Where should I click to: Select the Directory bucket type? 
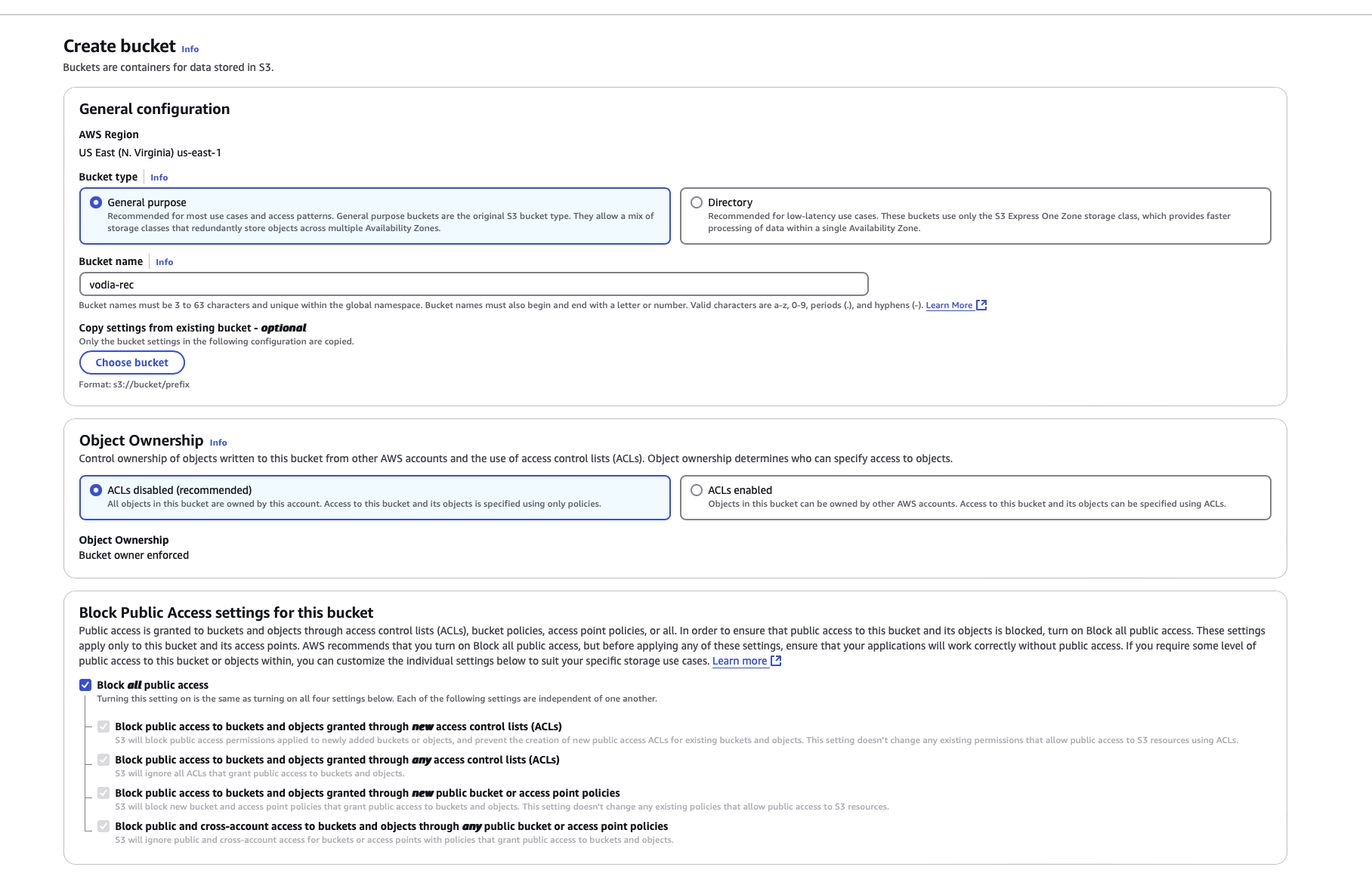click(x=697, y=202)
